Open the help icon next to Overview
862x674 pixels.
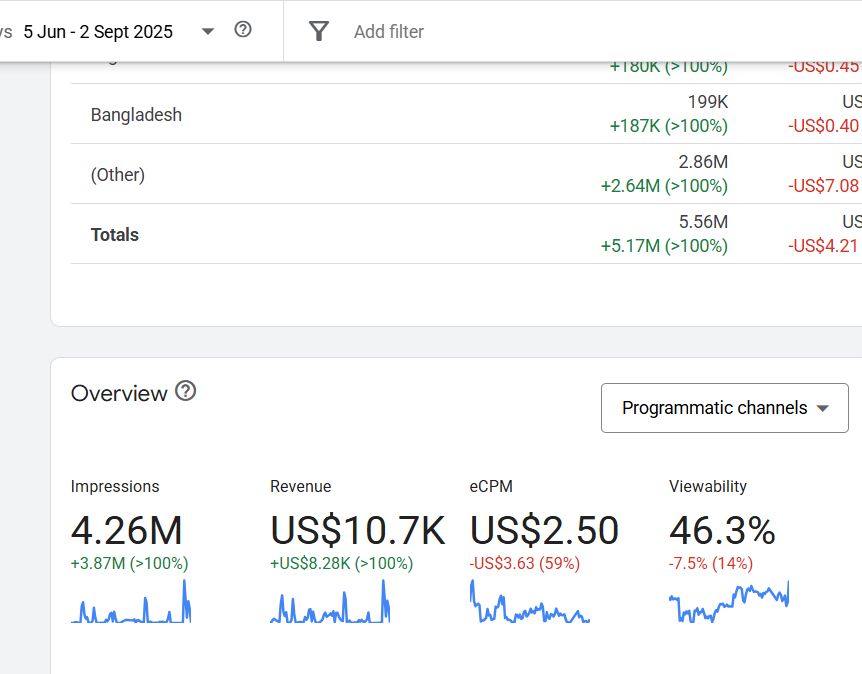[x=185, y=391]
